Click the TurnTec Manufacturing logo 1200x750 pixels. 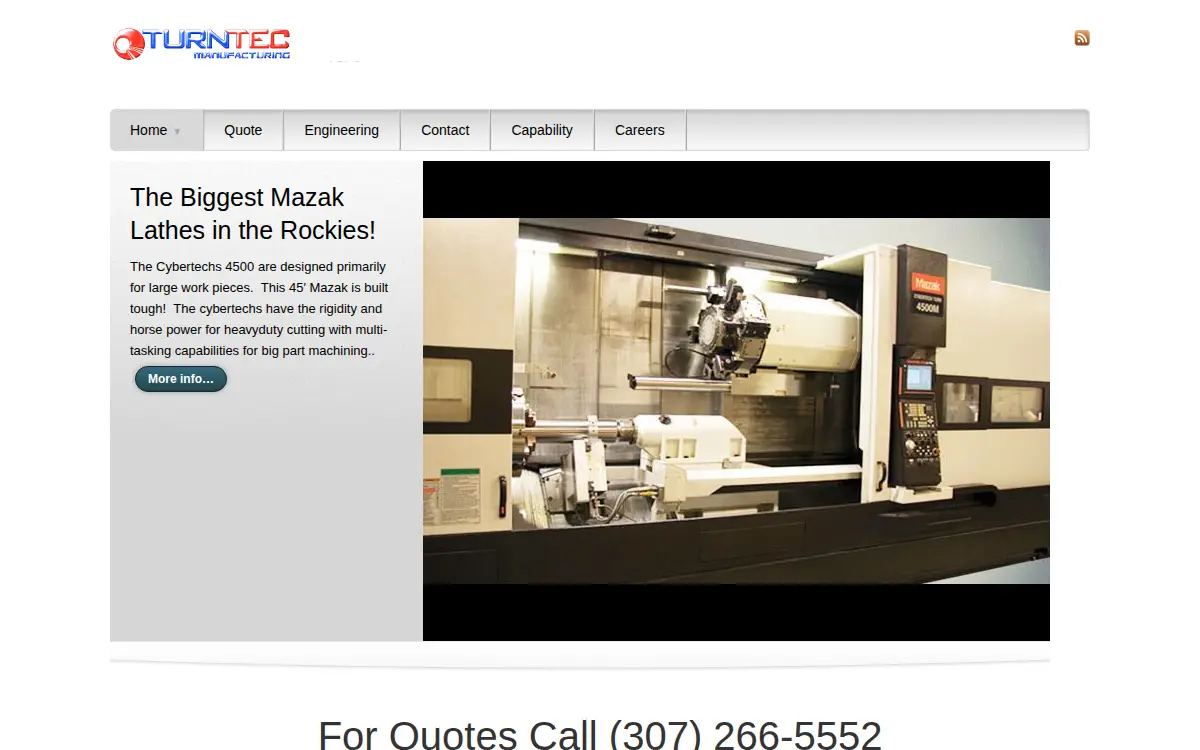tap(202, 44)
